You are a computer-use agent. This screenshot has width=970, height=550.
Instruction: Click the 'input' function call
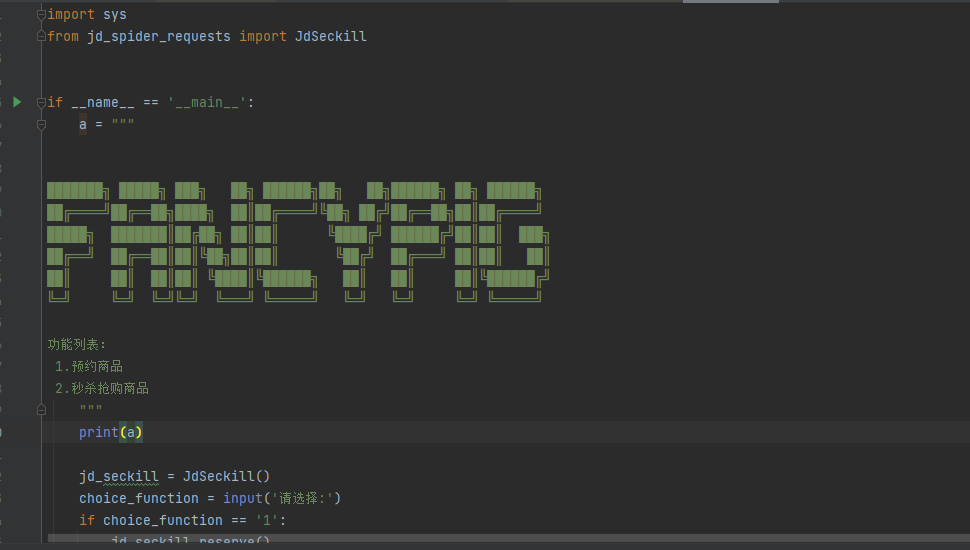pyautogui.click(x=242, y=499)
